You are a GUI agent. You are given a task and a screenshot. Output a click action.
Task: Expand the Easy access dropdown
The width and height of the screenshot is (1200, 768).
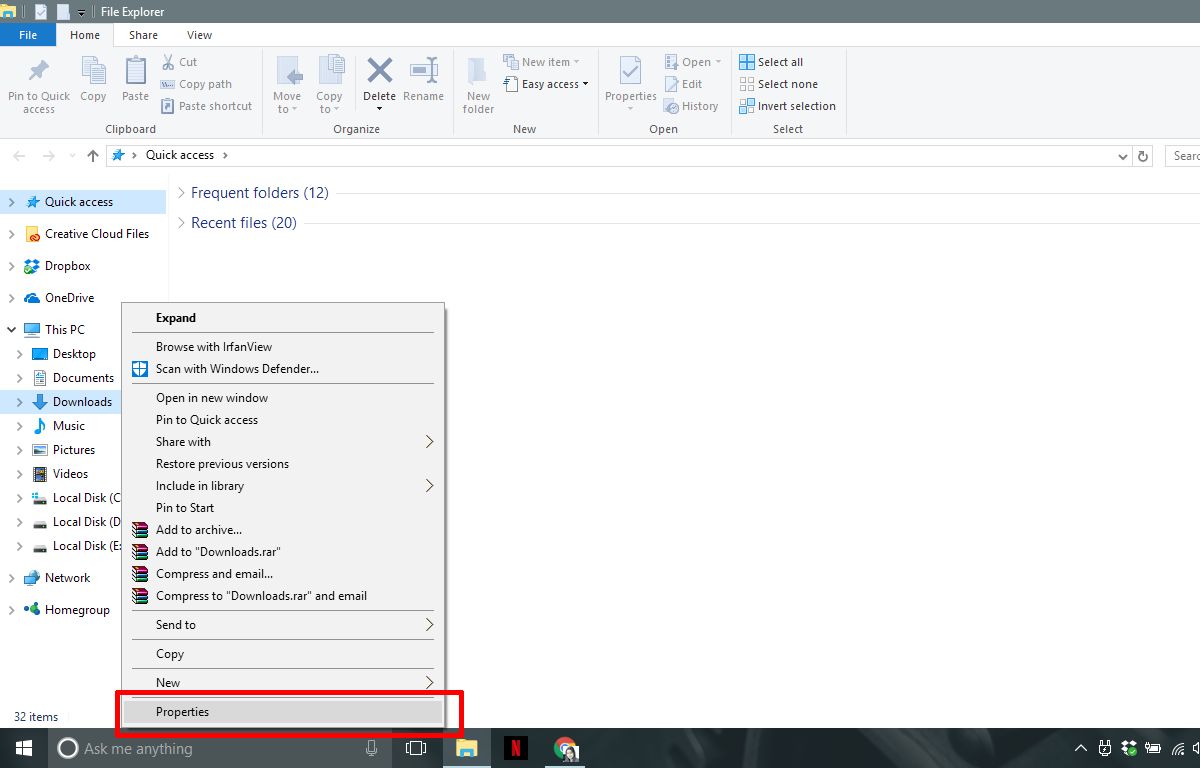pos(546,84)
